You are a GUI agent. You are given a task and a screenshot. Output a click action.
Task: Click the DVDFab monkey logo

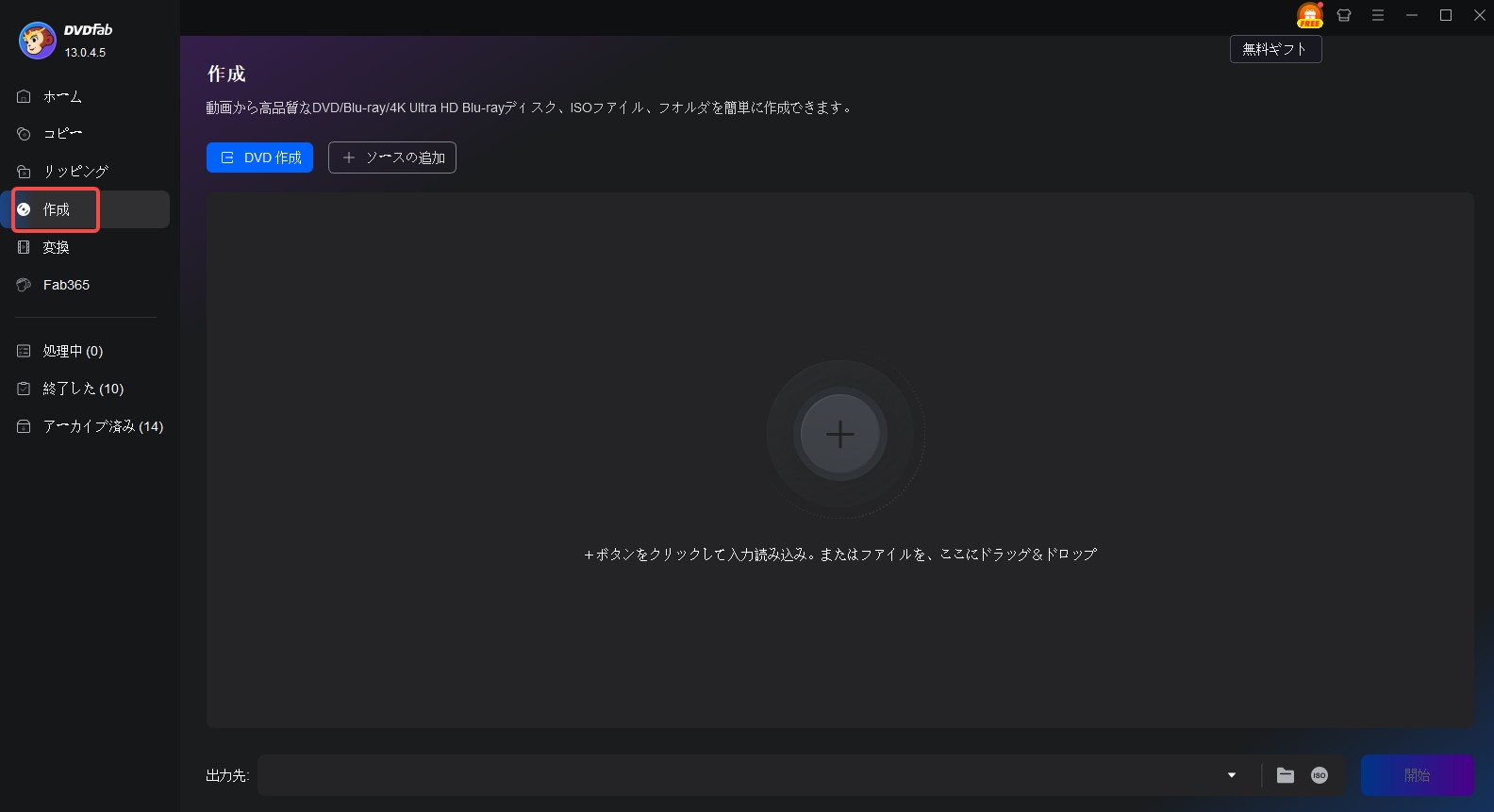pyautogui.click(x=38, y=41)
